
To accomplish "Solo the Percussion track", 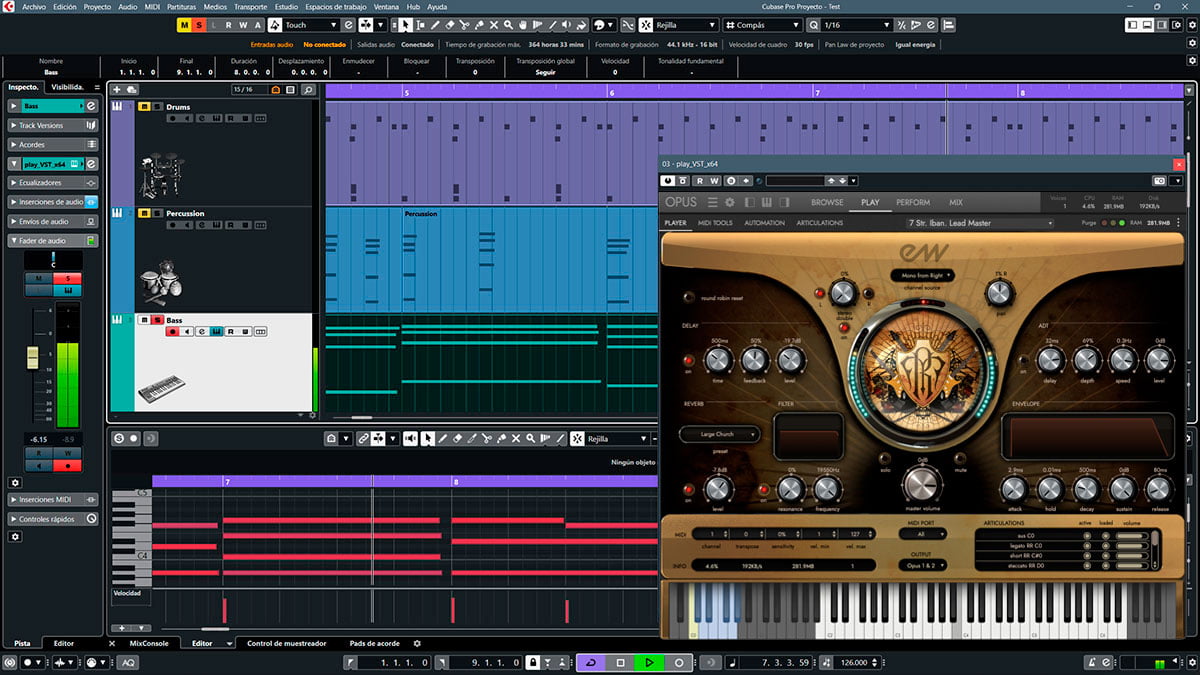I will [156, 213].
